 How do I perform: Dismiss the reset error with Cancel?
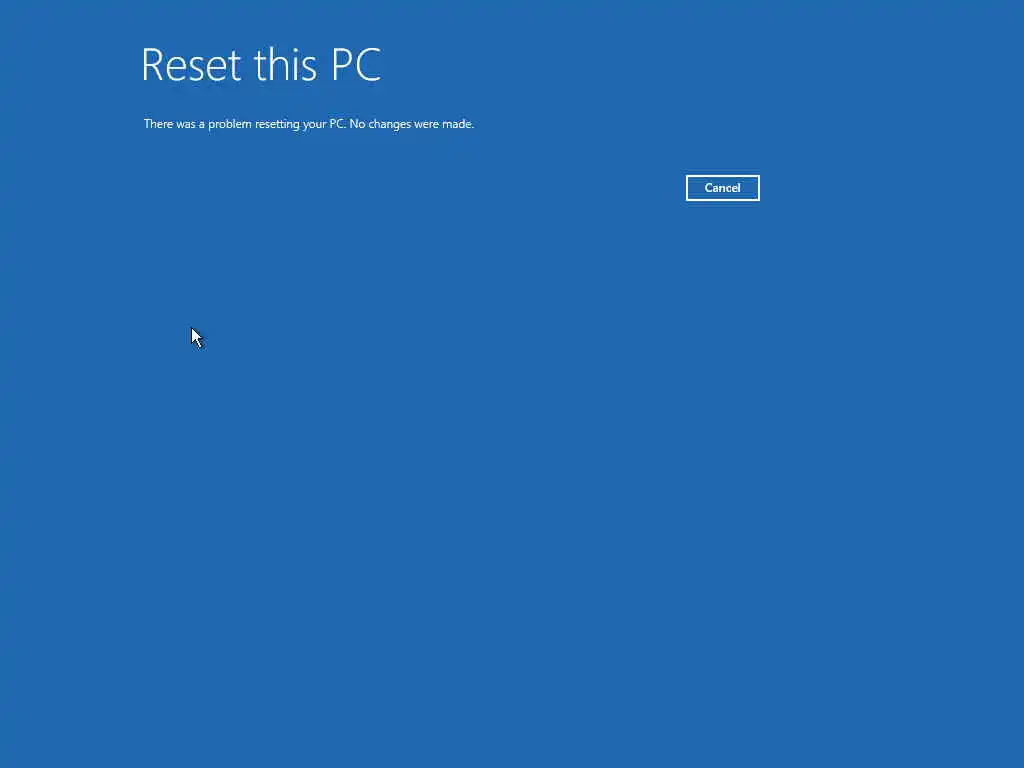pos(722,188)
